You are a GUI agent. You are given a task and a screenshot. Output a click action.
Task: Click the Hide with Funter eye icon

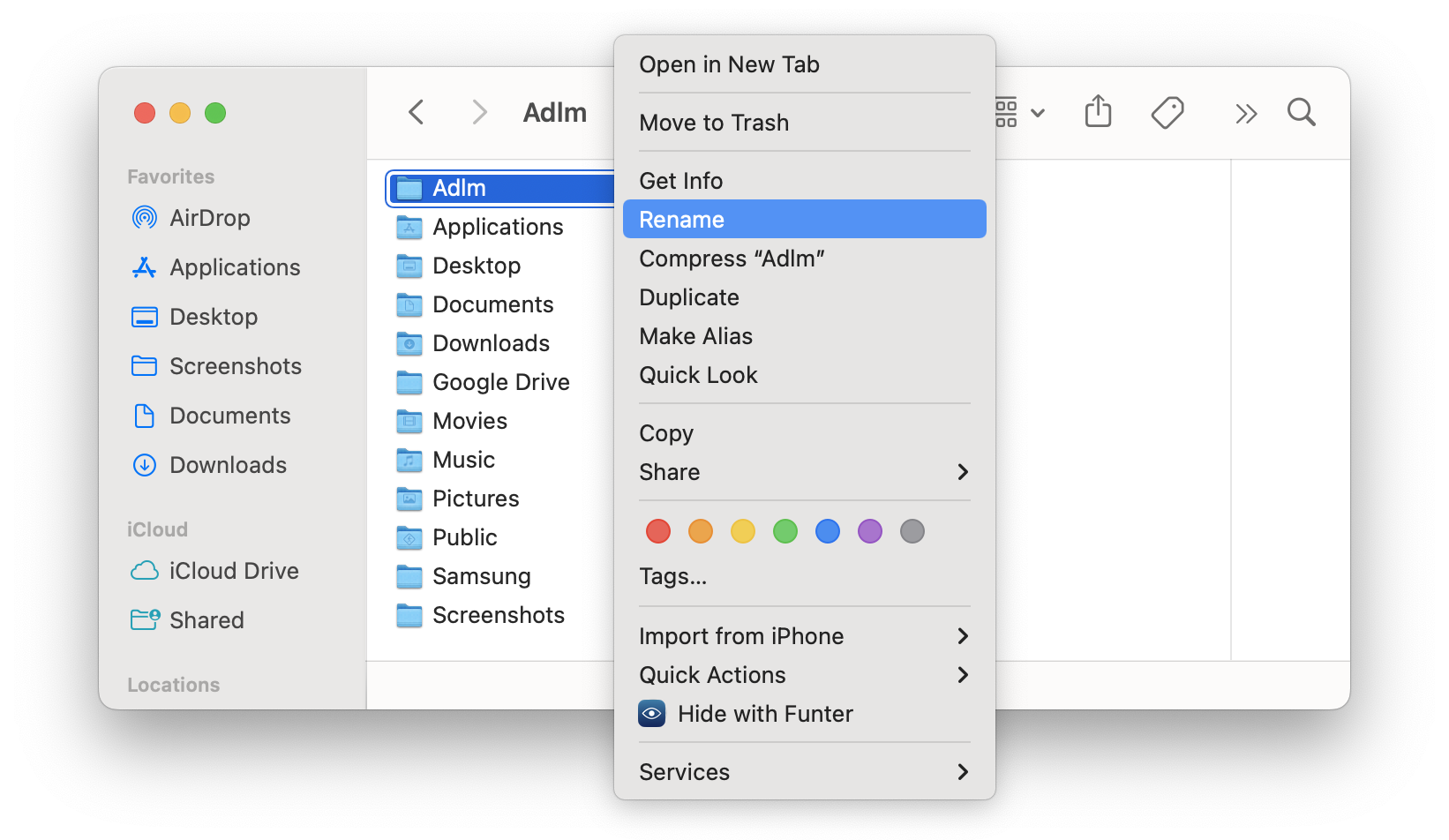651,713
